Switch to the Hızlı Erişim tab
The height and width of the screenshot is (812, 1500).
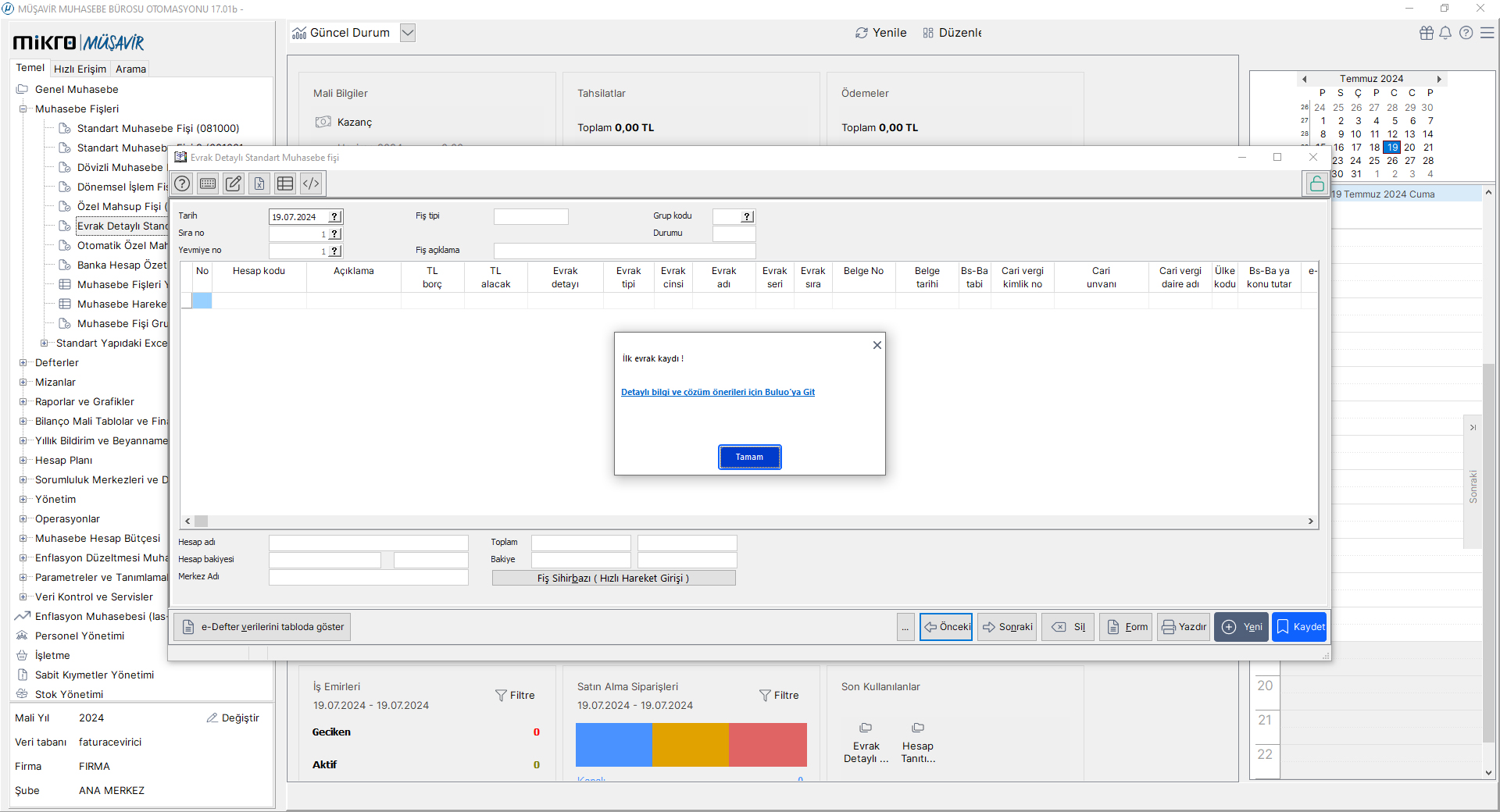point(80,69)
